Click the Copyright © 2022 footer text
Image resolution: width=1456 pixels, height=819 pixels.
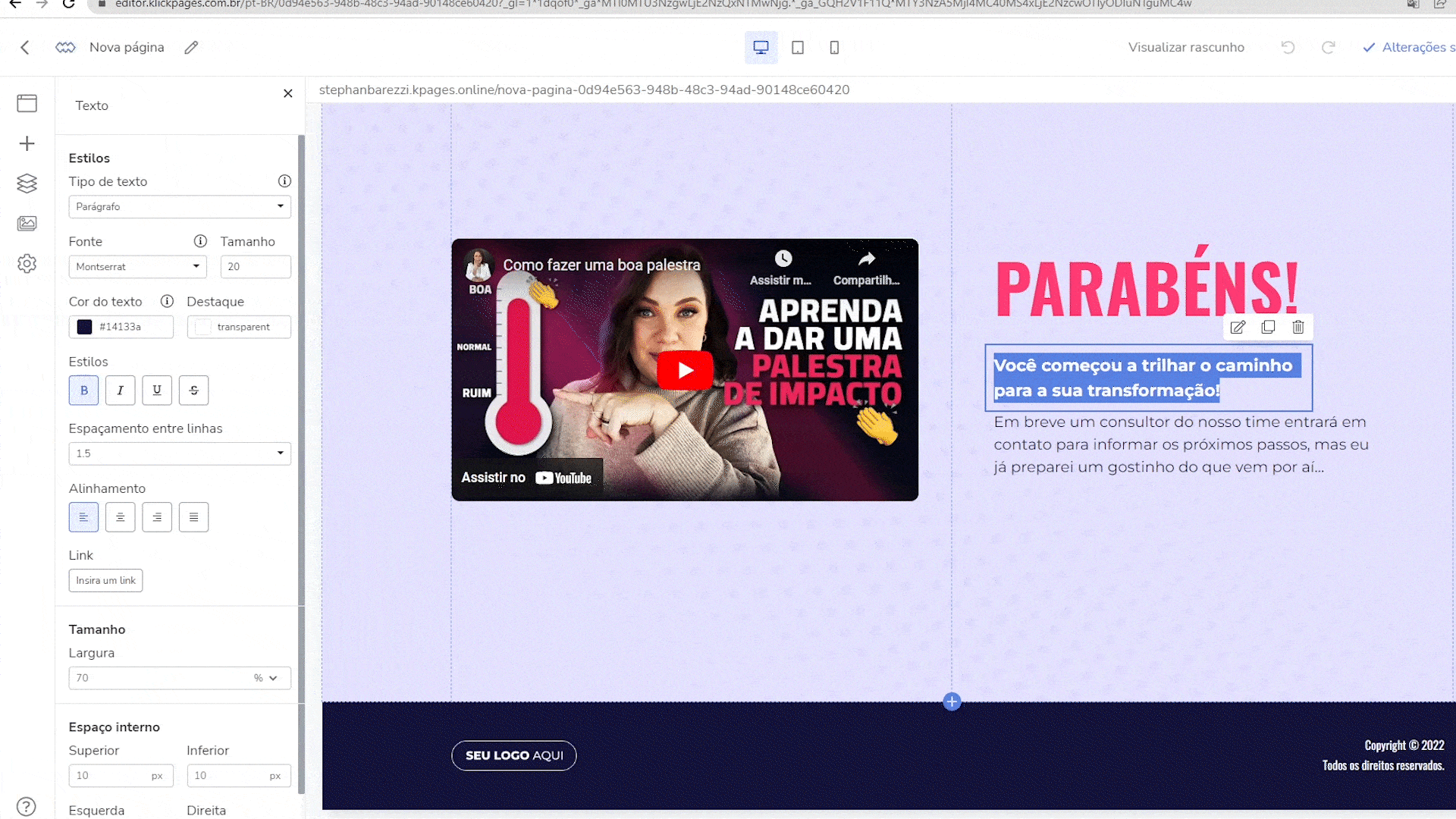1404,745
